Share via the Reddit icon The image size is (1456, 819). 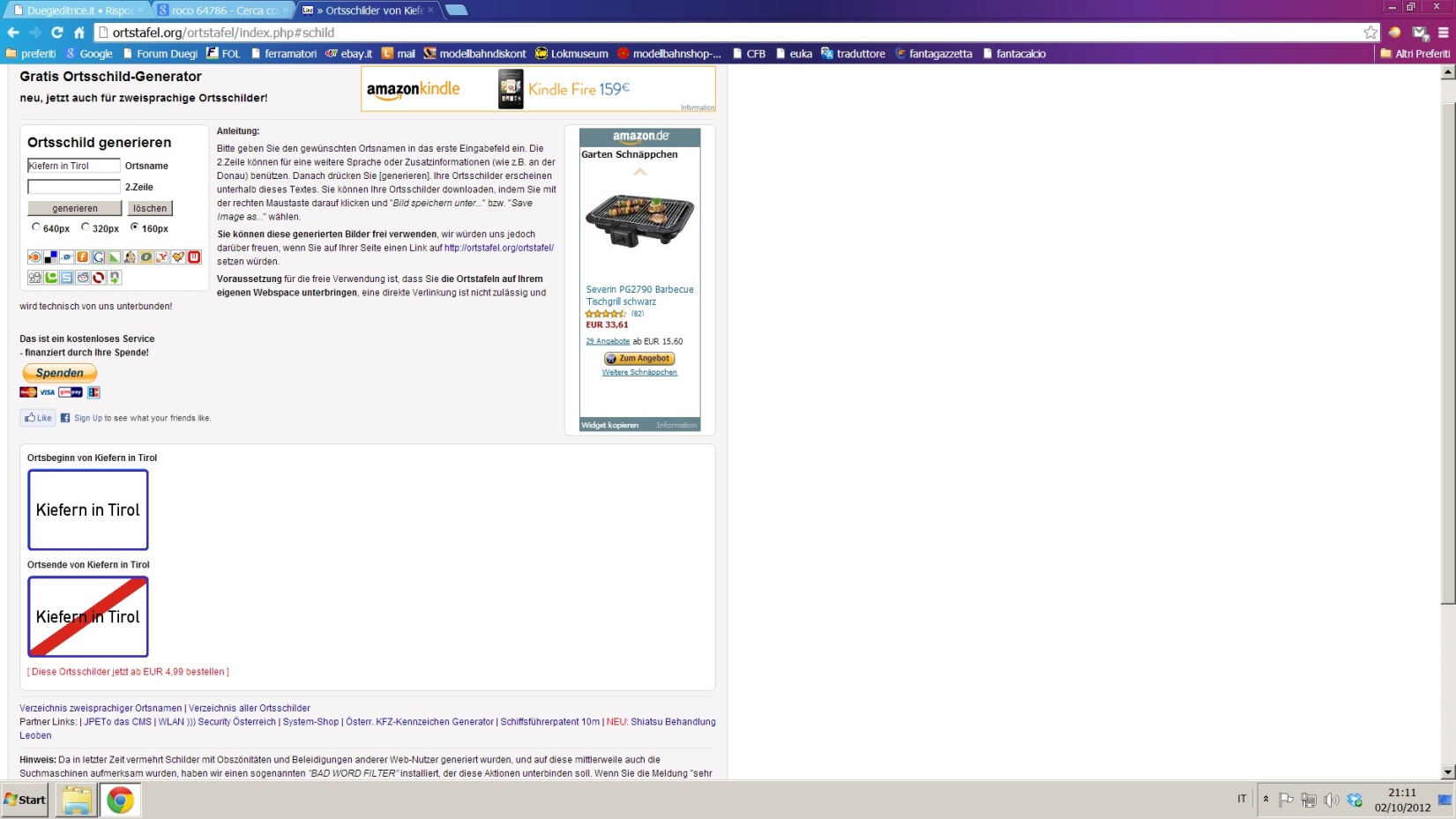[83, 278]
